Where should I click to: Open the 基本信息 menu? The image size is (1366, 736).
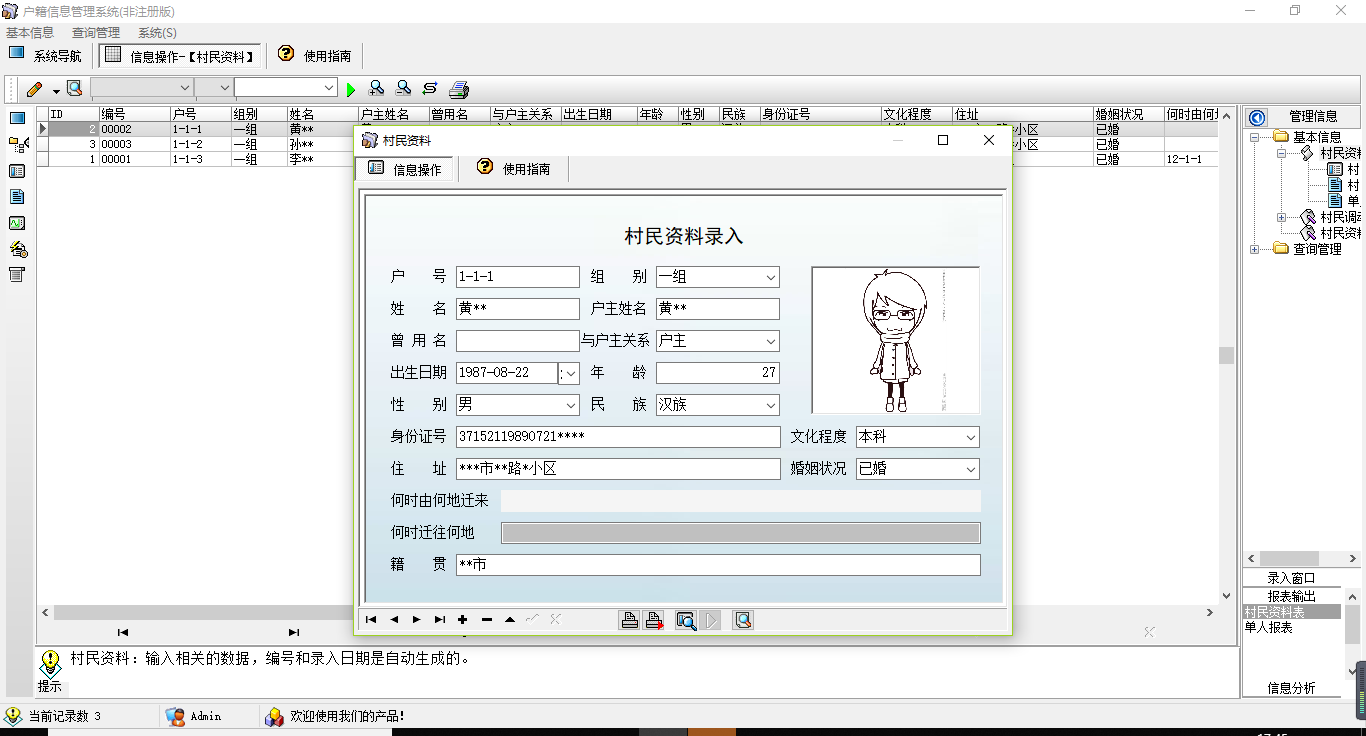(x=30, y=33)
